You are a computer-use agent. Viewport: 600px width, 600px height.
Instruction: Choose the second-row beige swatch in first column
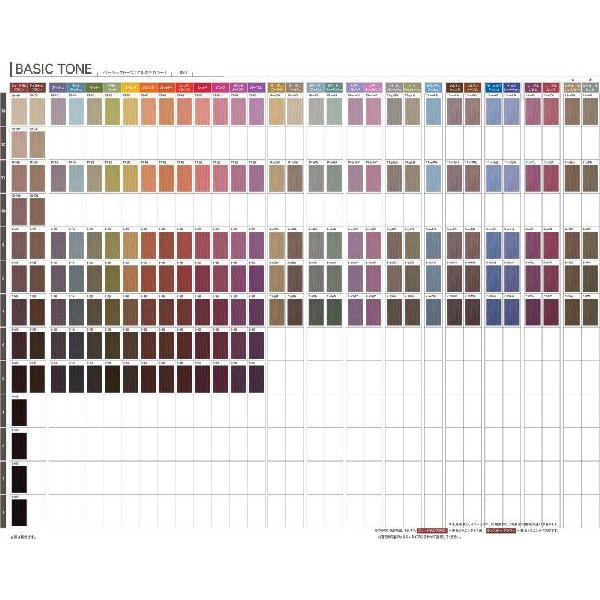click(x=17, y=146)
